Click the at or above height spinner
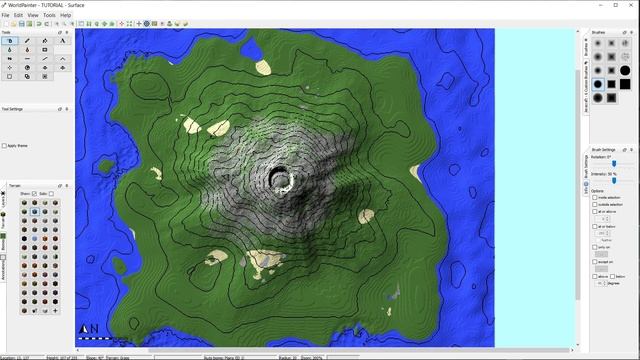 point(602,219)
